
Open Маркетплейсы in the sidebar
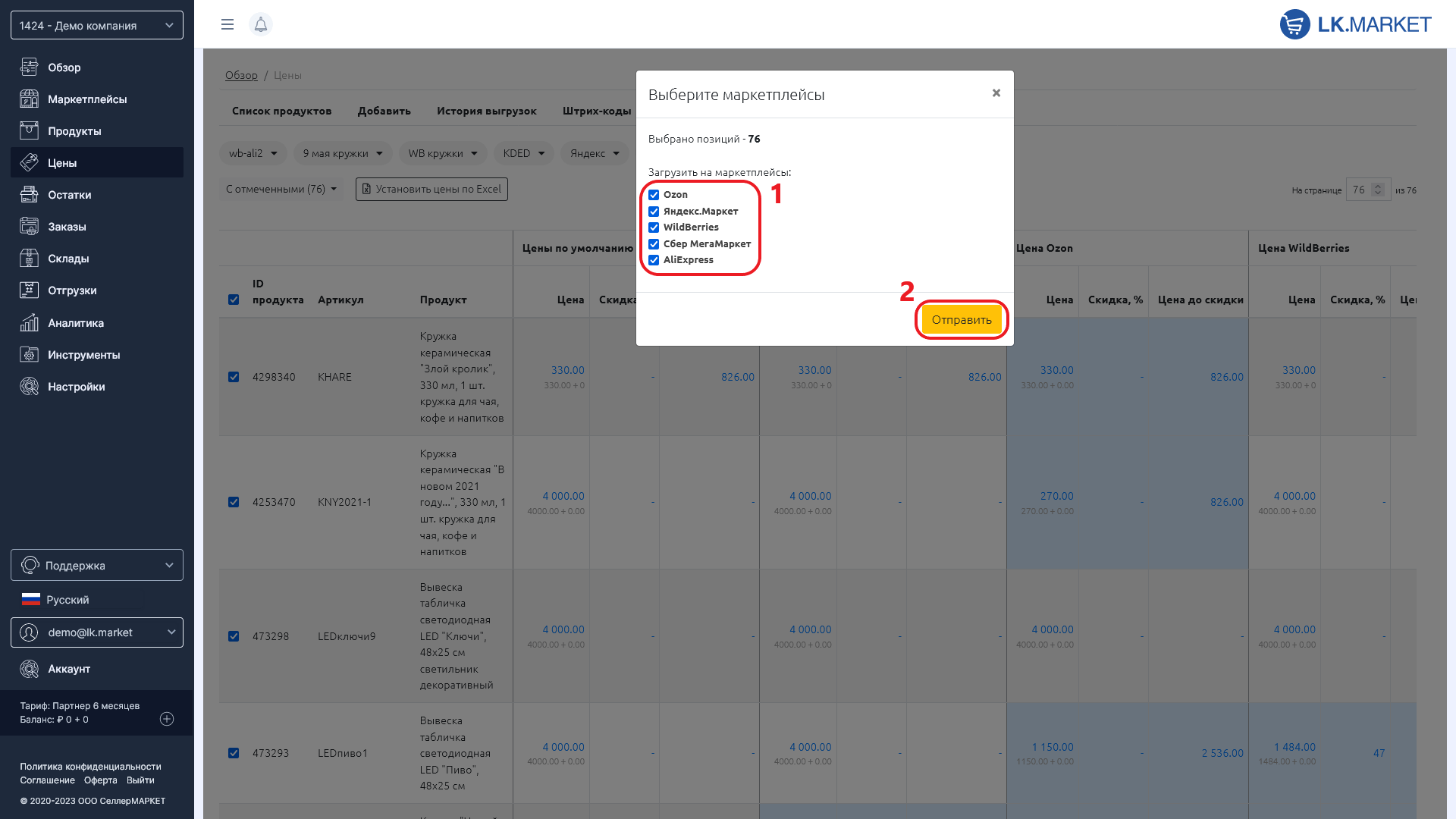pos(97,99)
